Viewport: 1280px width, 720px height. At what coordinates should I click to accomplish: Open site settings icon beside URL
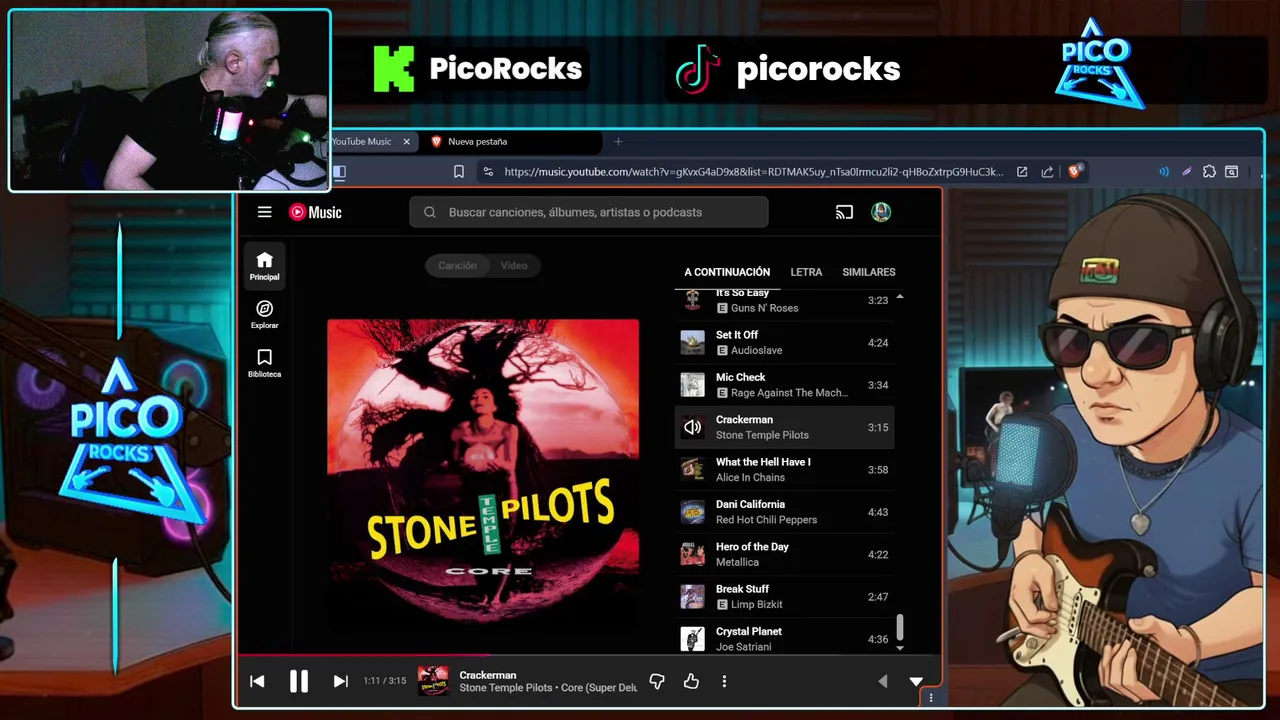coord(487,172)
